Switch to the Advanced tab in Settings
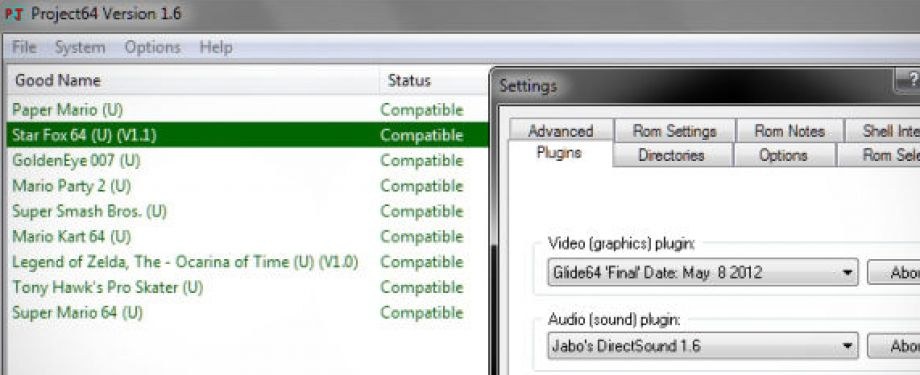Screen dimensions: 920x375 tap(561, 131)
